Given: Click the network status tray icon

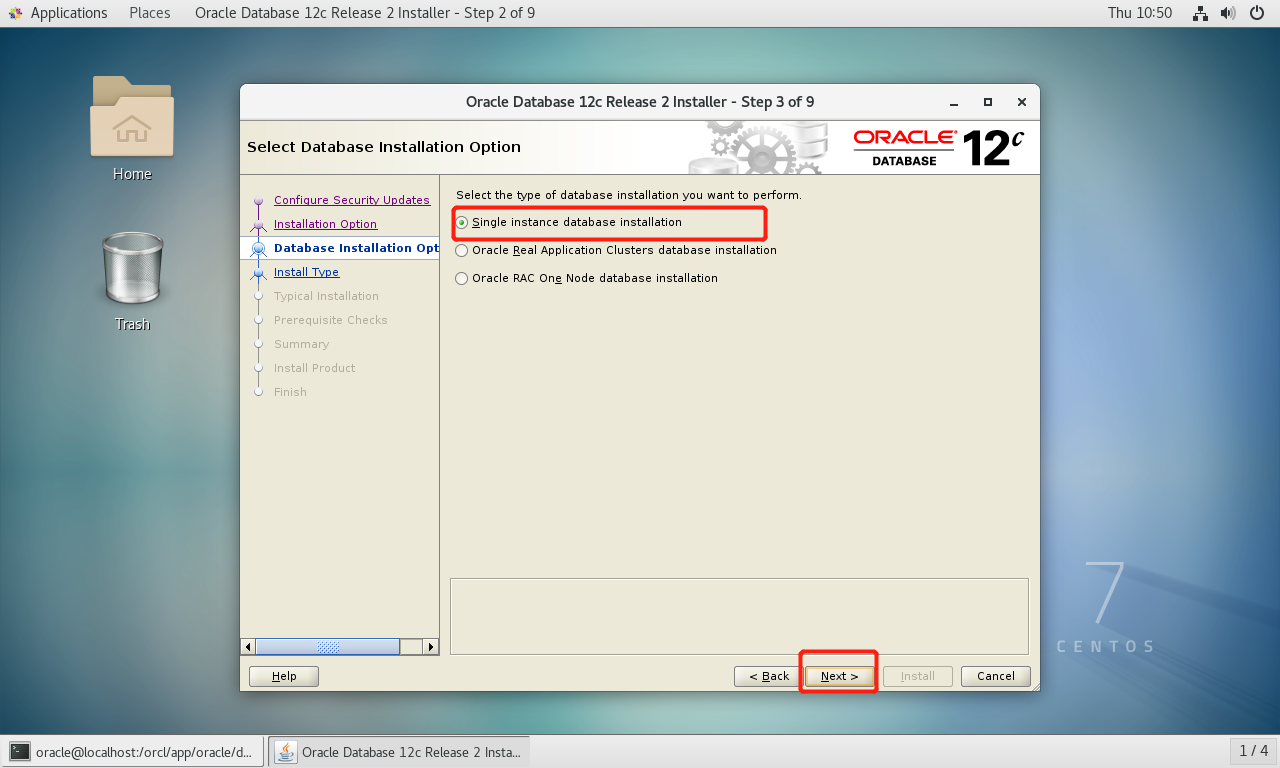Looking at the screenshot, I should click(x=1201, y=13).
